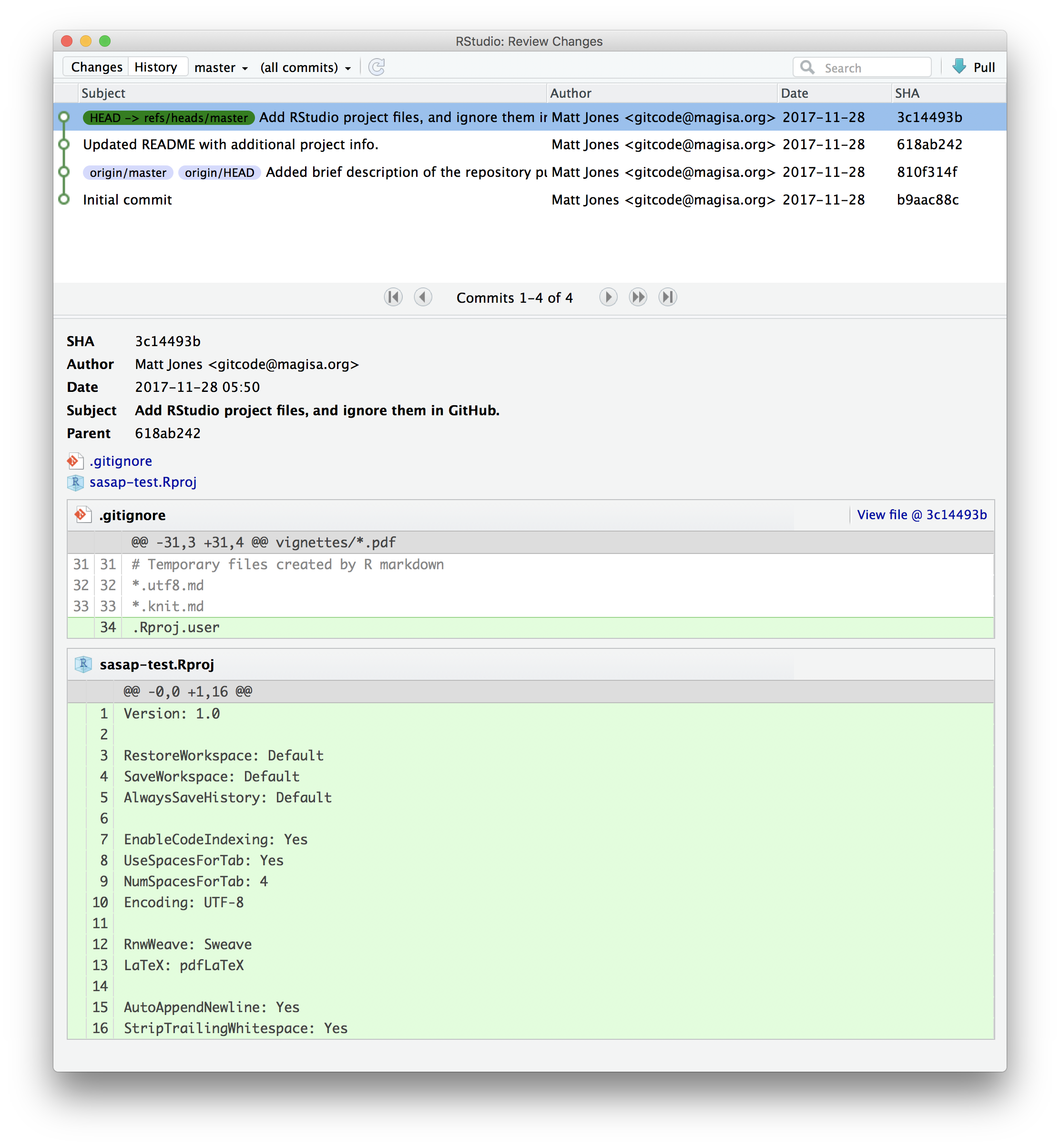
Task: Click the line 'AutoAppendNewline: Yes'
Action: [x=530, y=1007]
